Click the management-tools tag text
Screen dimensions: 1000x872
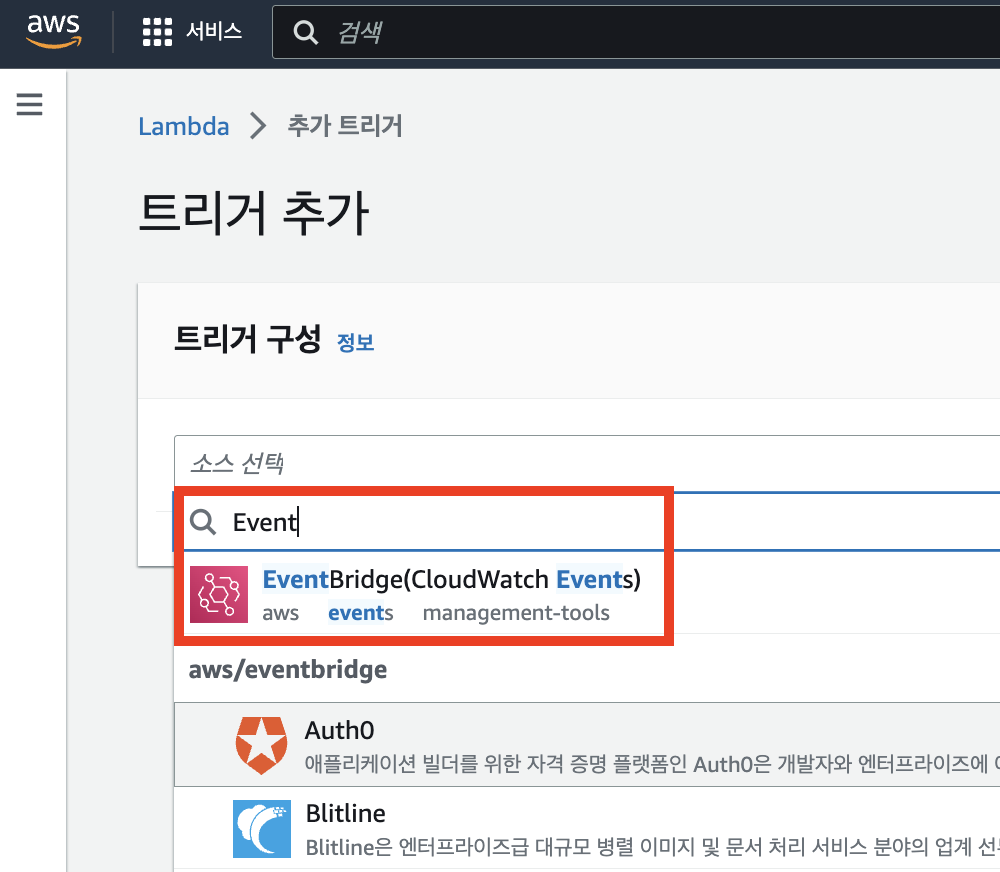[516, 613]
